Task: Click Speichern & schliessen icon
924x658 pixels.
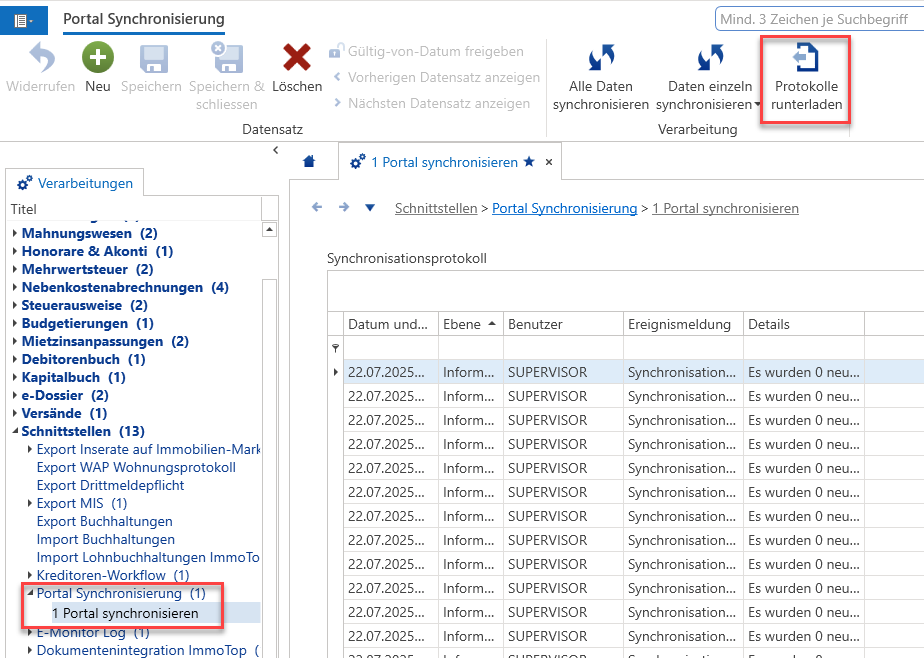Action: tap(227, 58)
